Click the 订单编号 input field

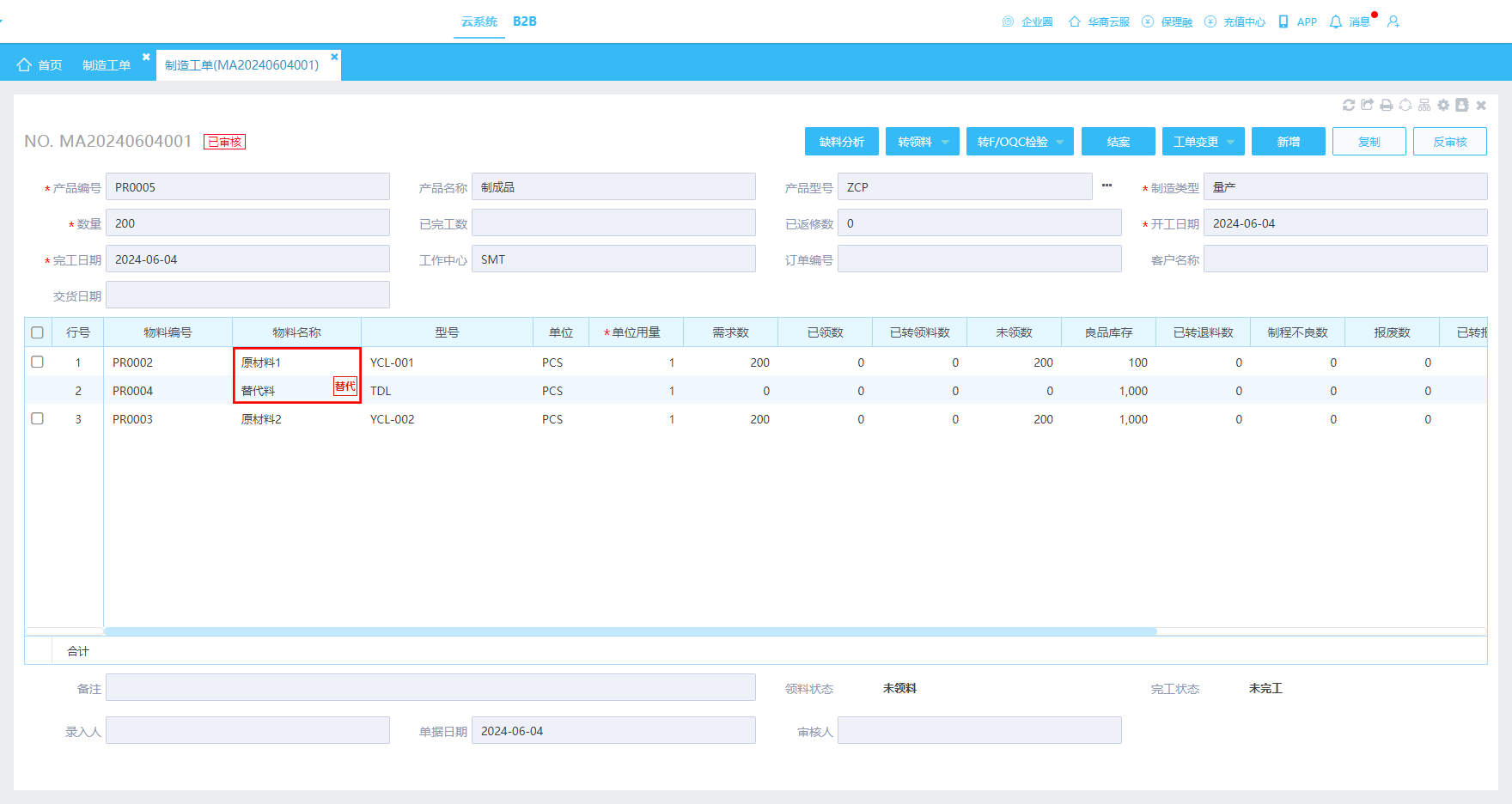coord(979,259)
